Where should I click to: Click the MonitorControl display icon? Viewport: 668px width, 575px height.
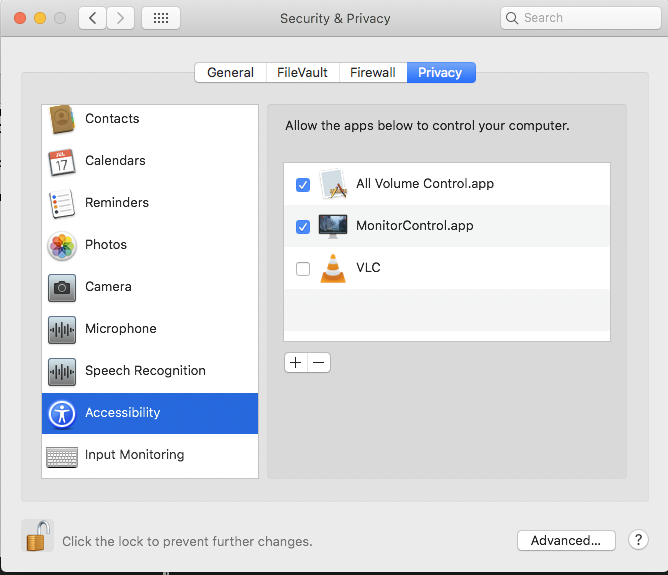pyautogui.click(x=333, y=226)
